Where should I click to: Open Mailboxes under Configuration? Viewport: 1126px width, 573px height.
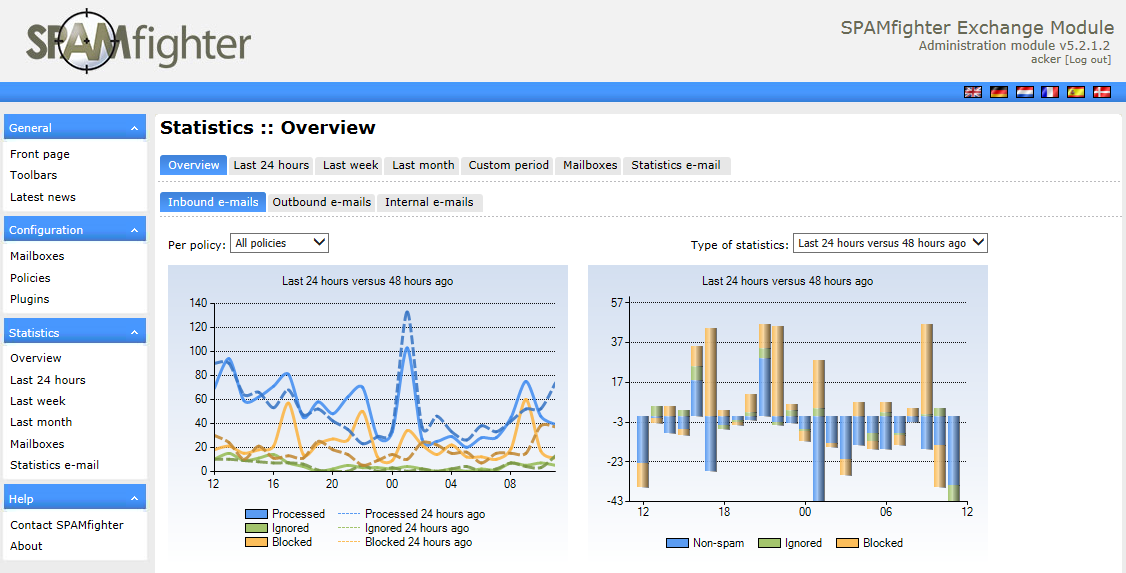coord(37,256)
